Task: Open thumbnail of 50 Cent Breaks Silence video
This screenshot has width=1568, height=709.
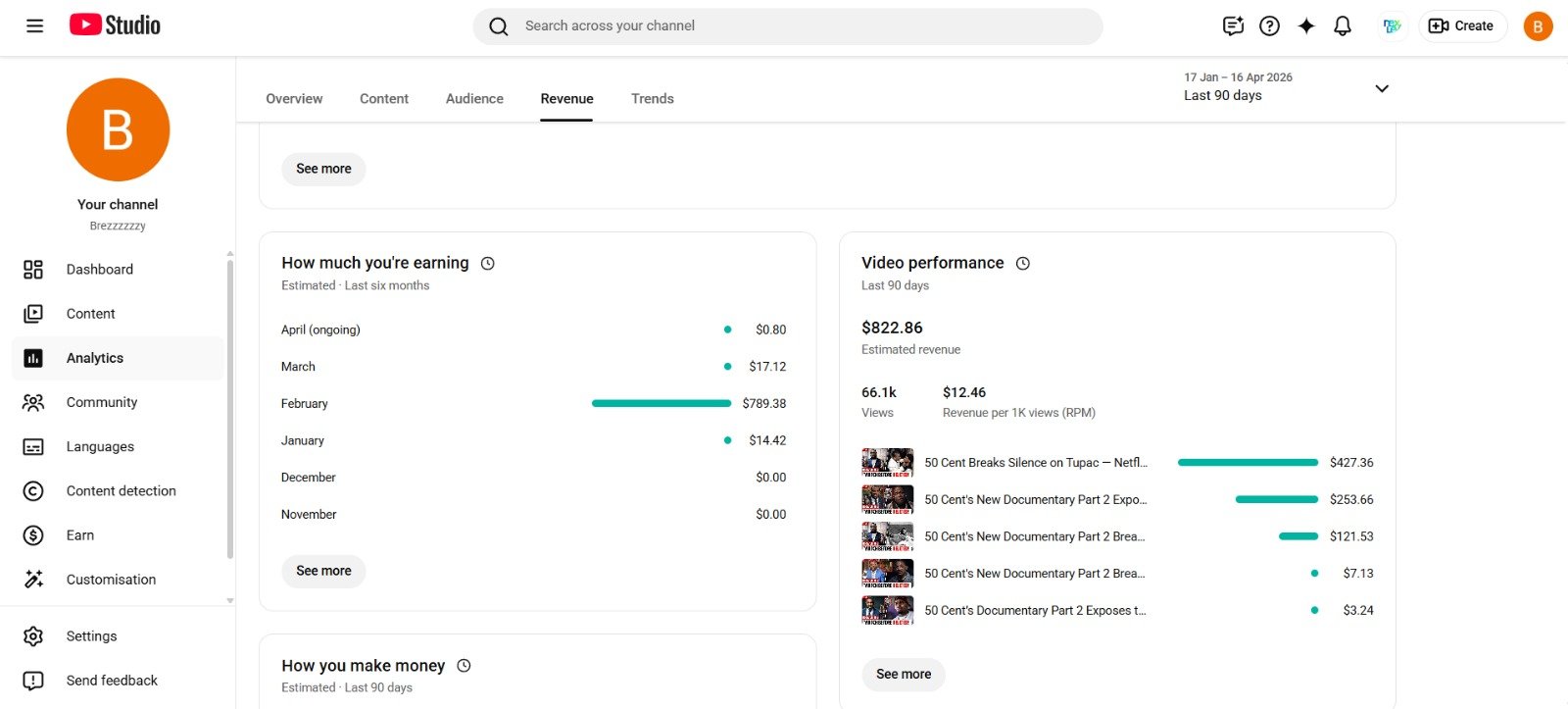Action: [x=887, y=463]
